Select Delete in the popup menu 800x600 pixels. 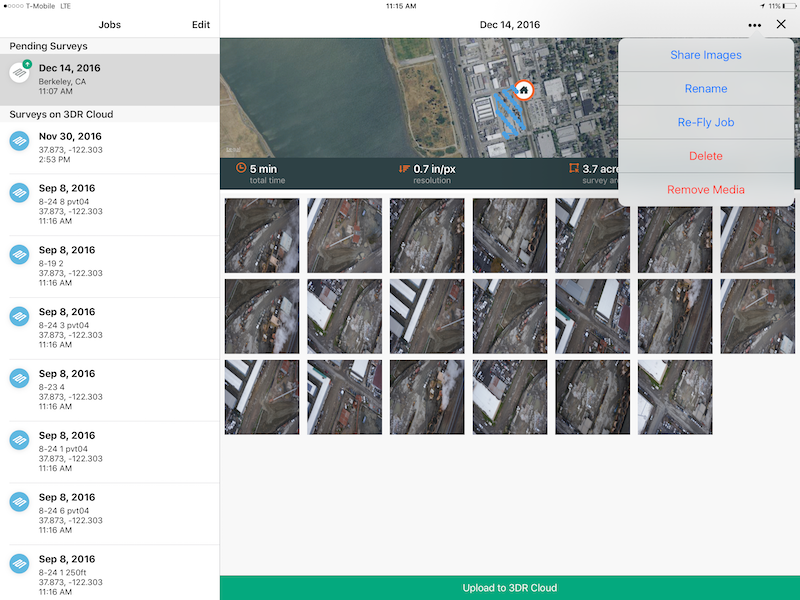(706, 156)
